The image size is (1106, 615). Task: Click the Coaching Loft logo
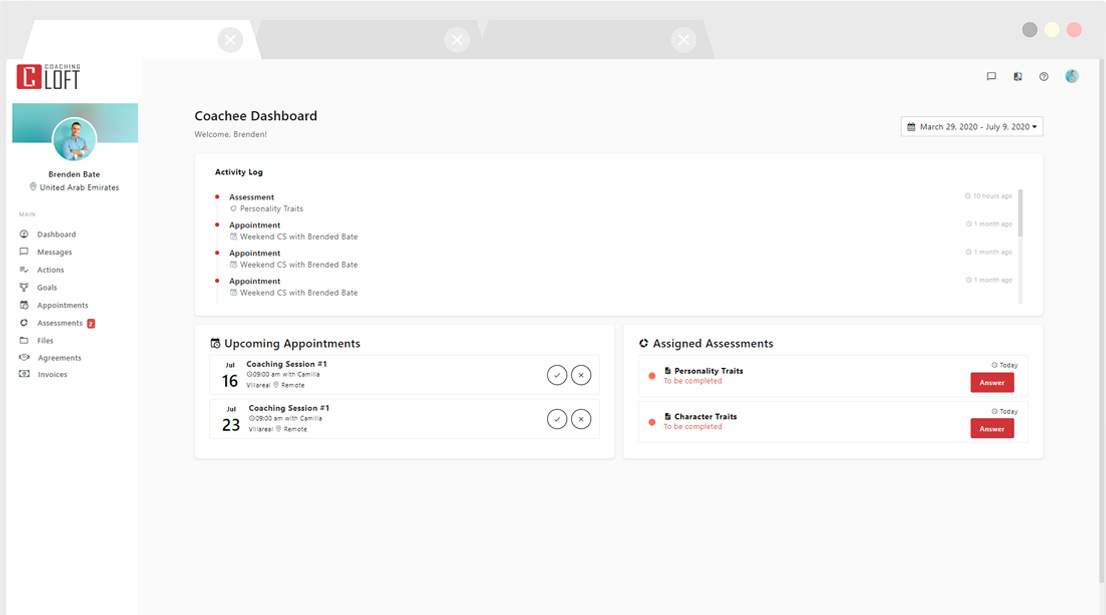tap(48, 77)
